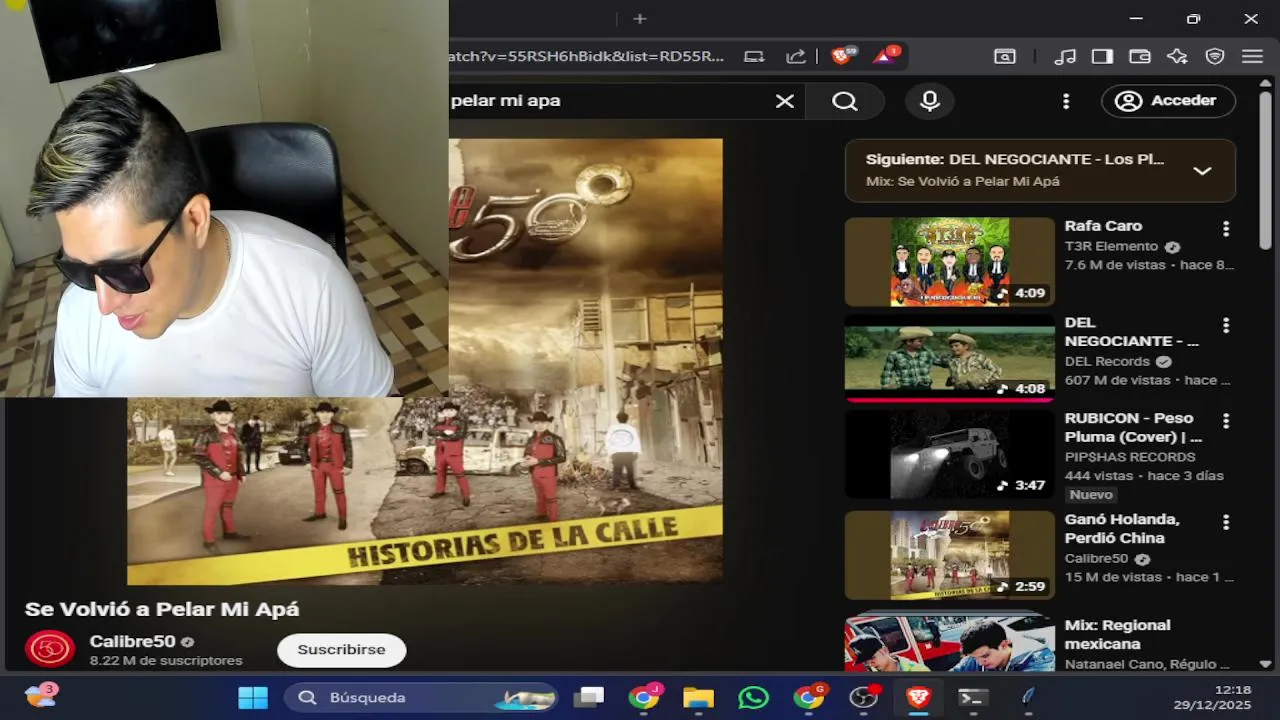Open a new browser tab
The height and width of the screenshot is (720, 1280).
coord(640,19)
